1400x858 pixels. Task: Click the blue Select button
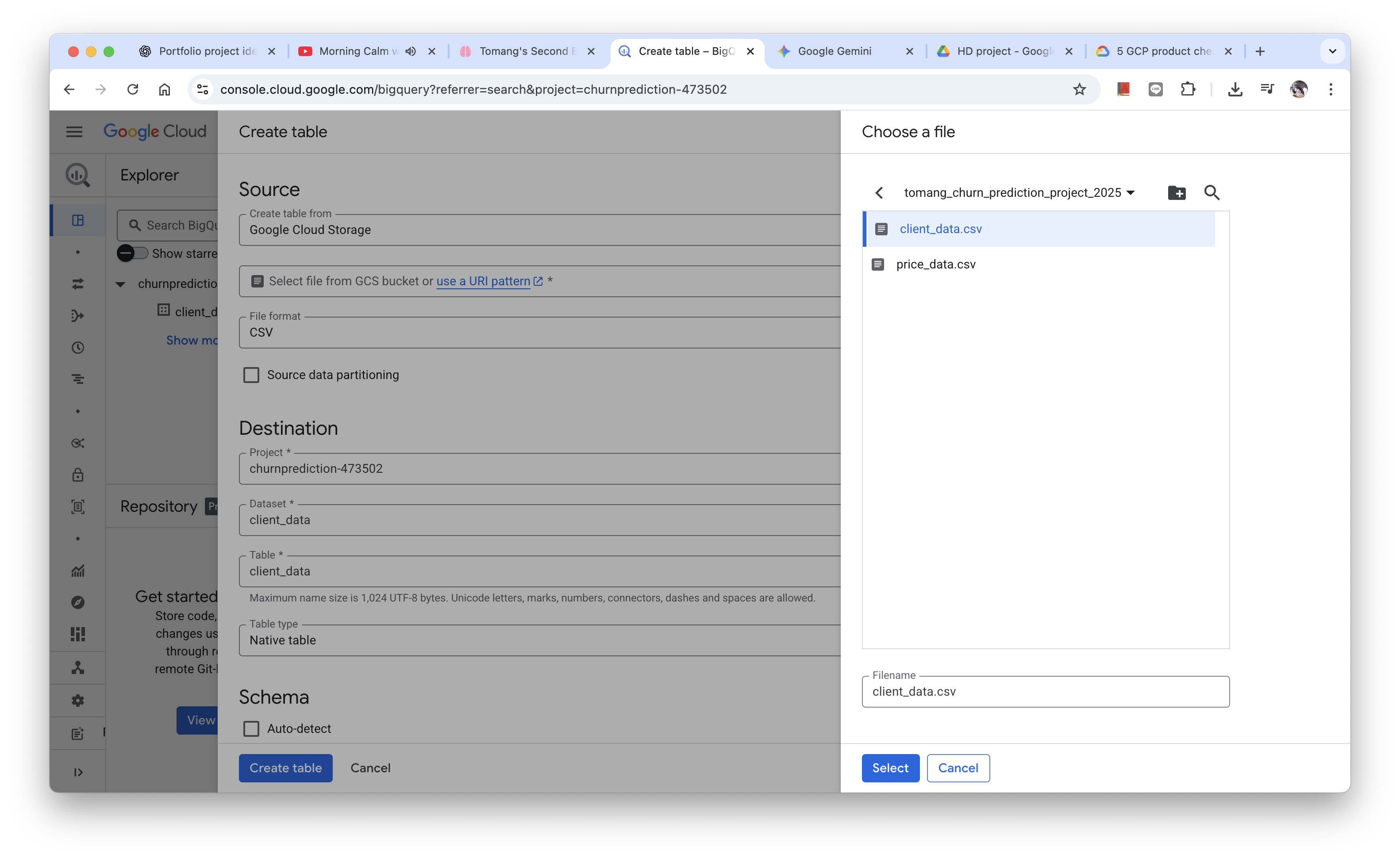[890, 768]
